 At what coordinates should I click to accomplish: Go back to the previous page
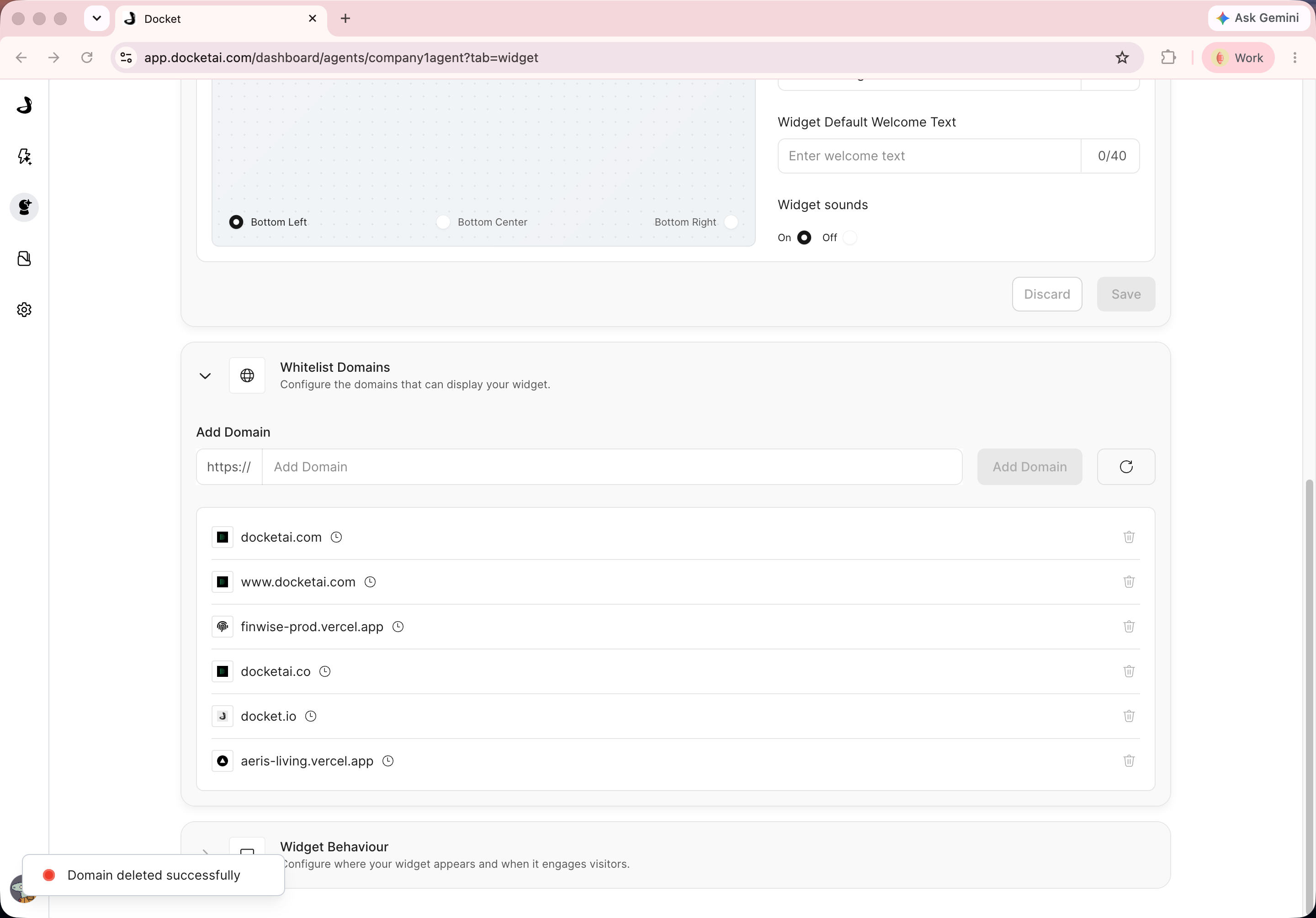21,57
